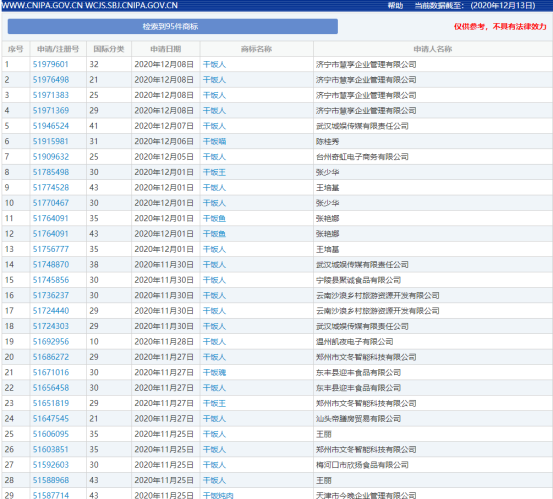Screen dimensions: 553x499
Task: Open registration number 51587714
Action: [51, 495]
